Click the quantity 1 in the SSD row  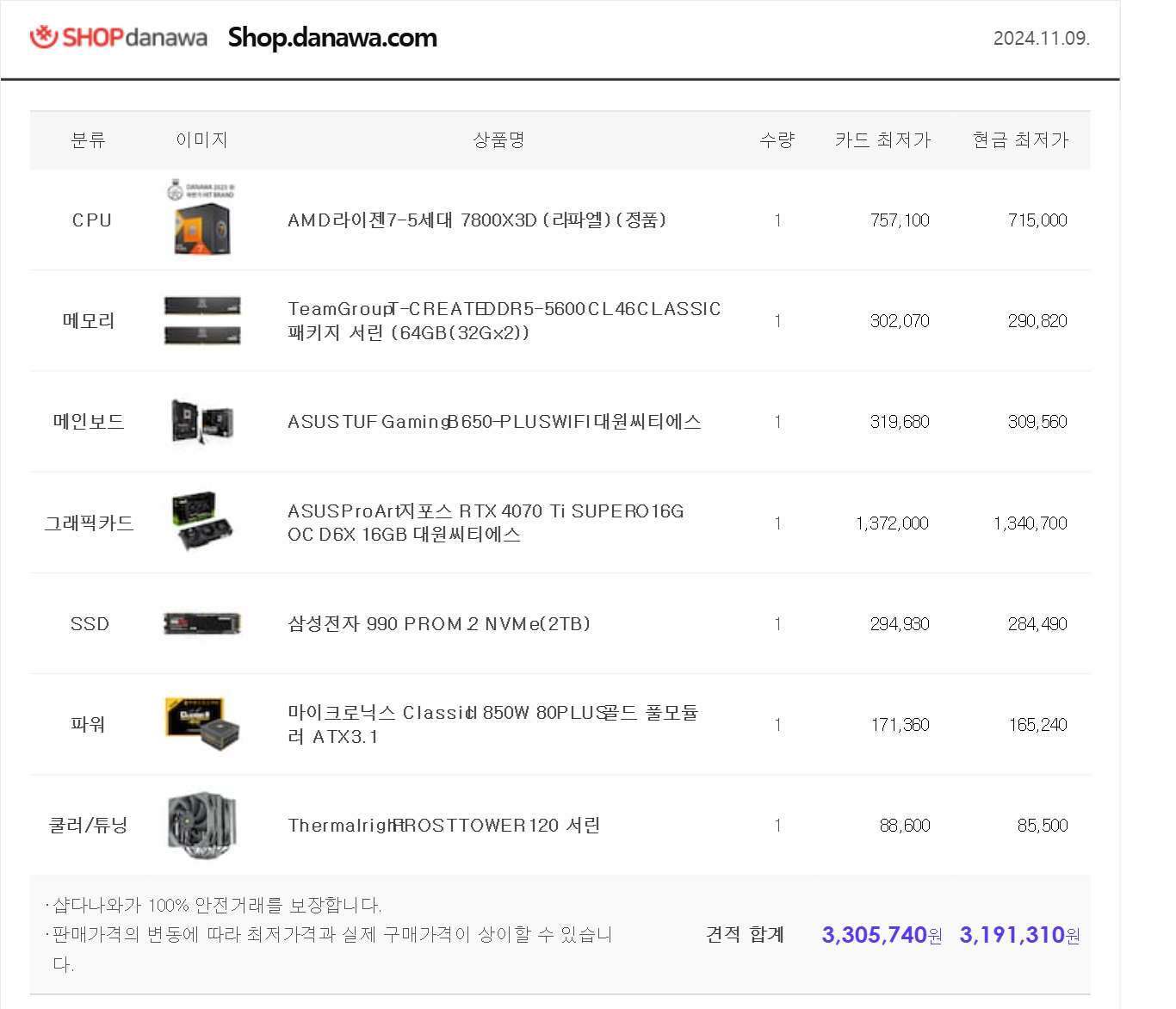pos(777,624)
